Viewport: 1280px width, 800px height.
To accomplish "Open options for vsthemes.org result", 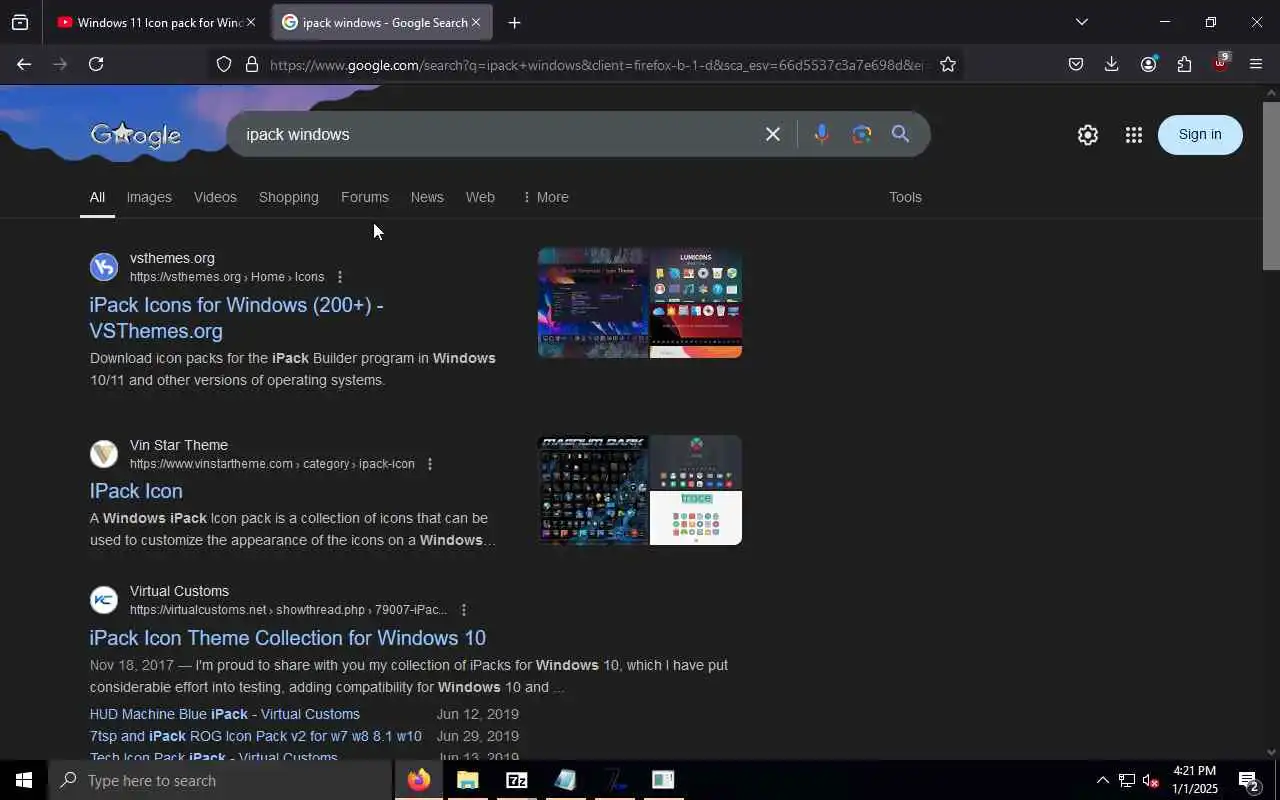I will tap(340, 277).
